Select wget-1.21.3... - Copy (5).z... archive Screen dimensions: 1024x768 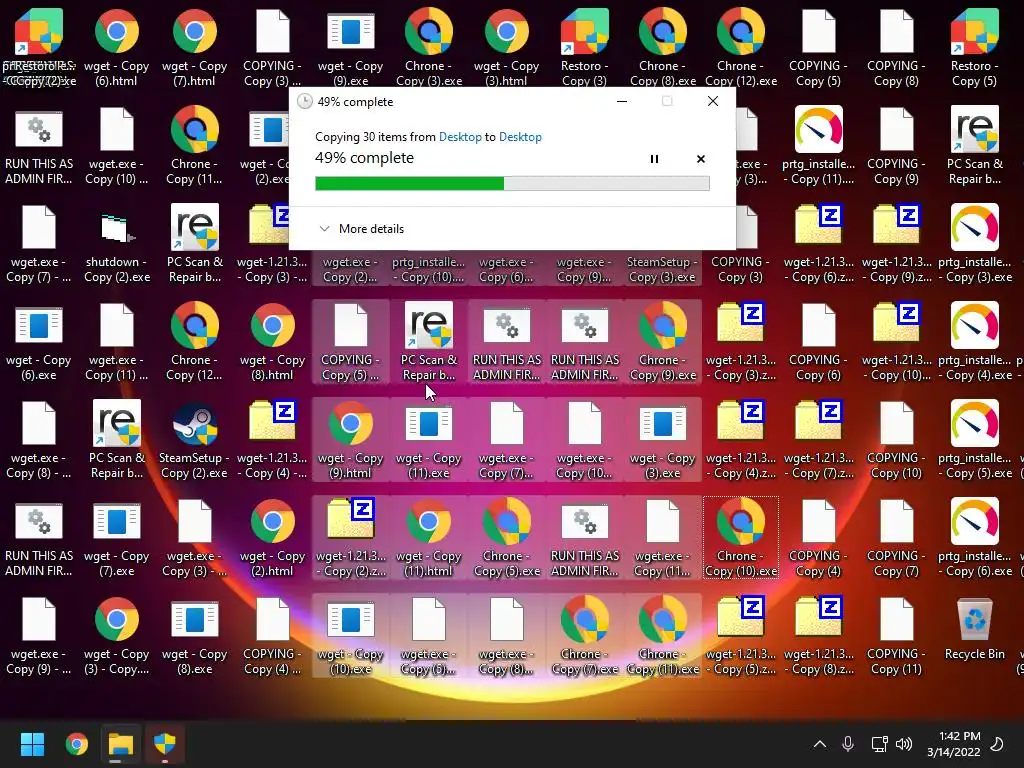pyautogui.click(x=741, y=635)
